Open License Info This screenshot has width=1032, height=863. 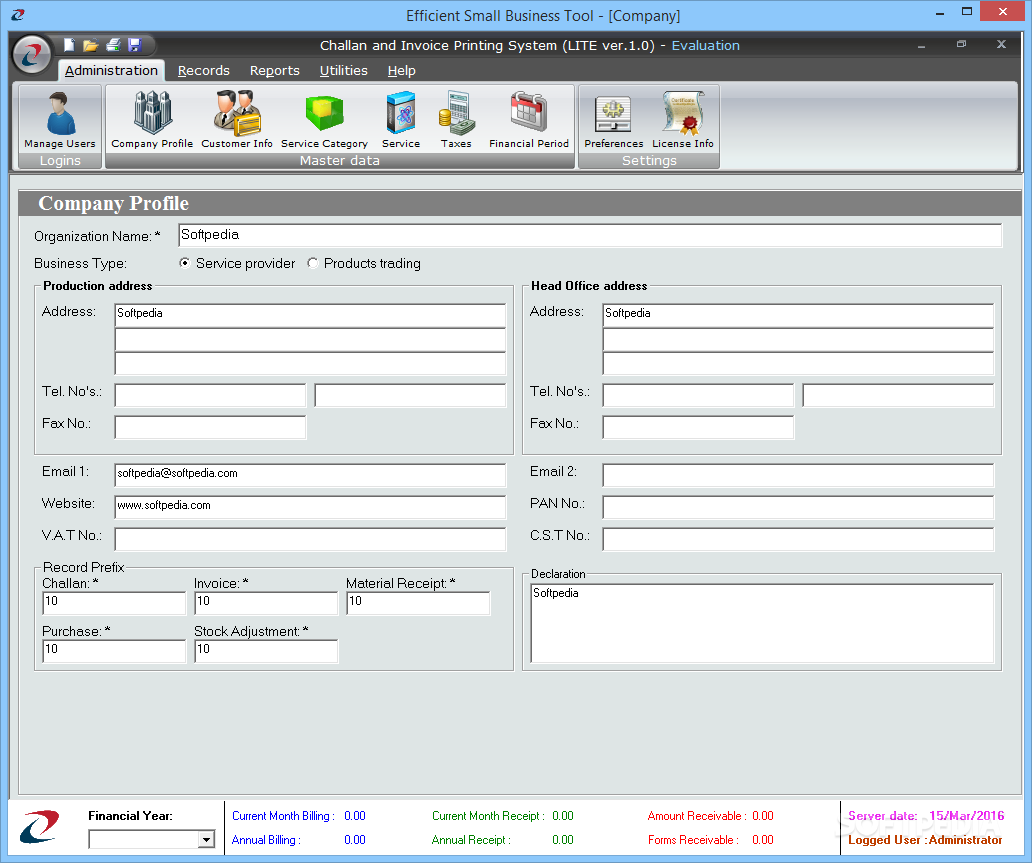click(x=683, y=120)
